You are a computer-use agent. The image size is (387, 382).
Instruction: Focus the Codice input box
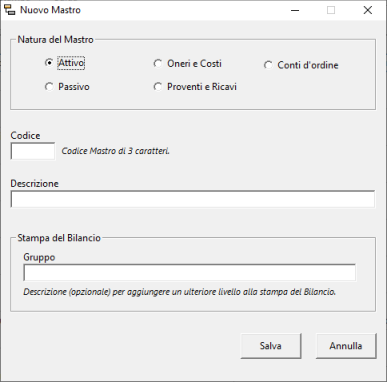[33, 151]
